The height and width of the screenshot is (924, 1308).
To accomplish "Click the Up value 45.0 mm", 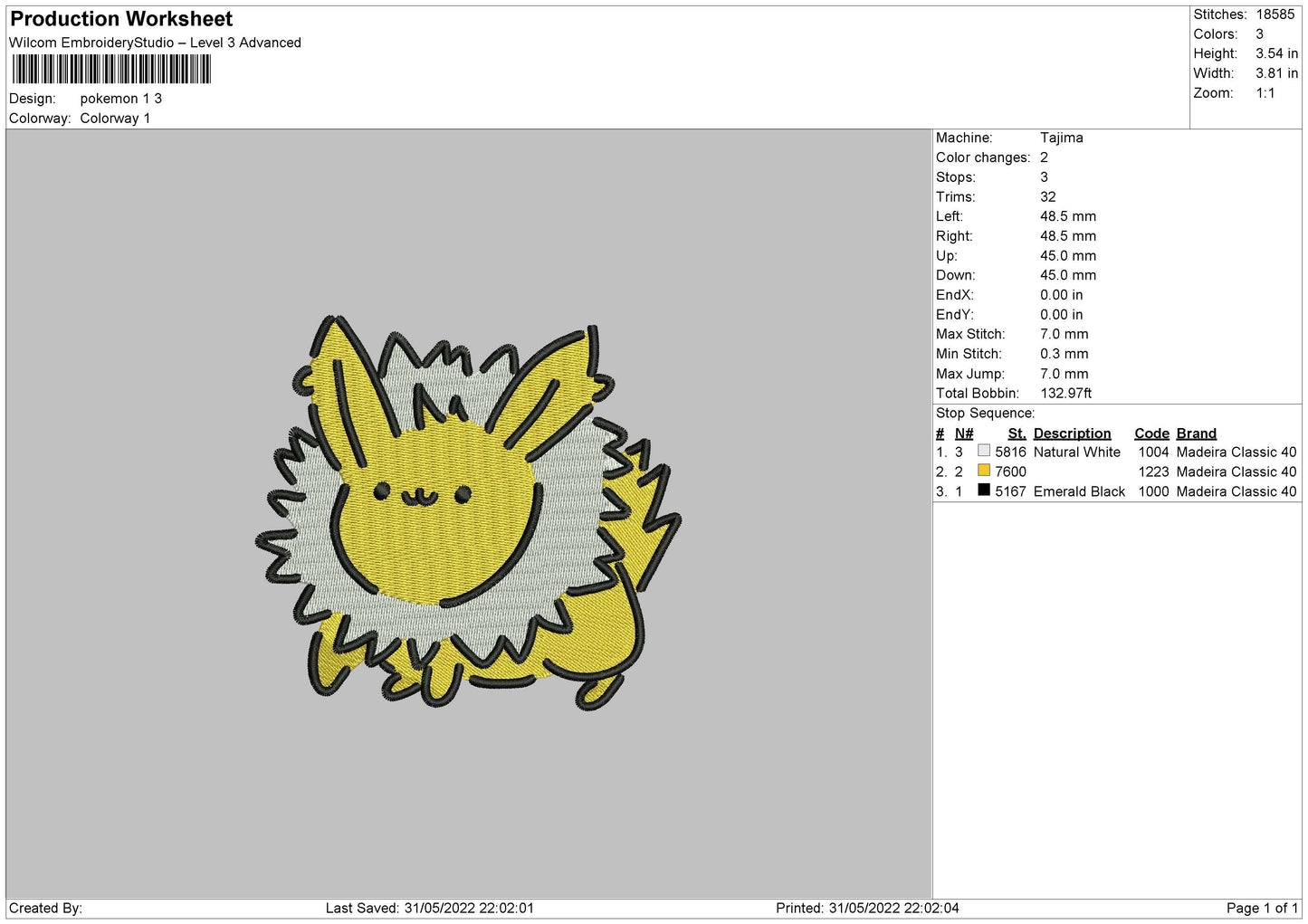I will click(x=1068, y=256).
